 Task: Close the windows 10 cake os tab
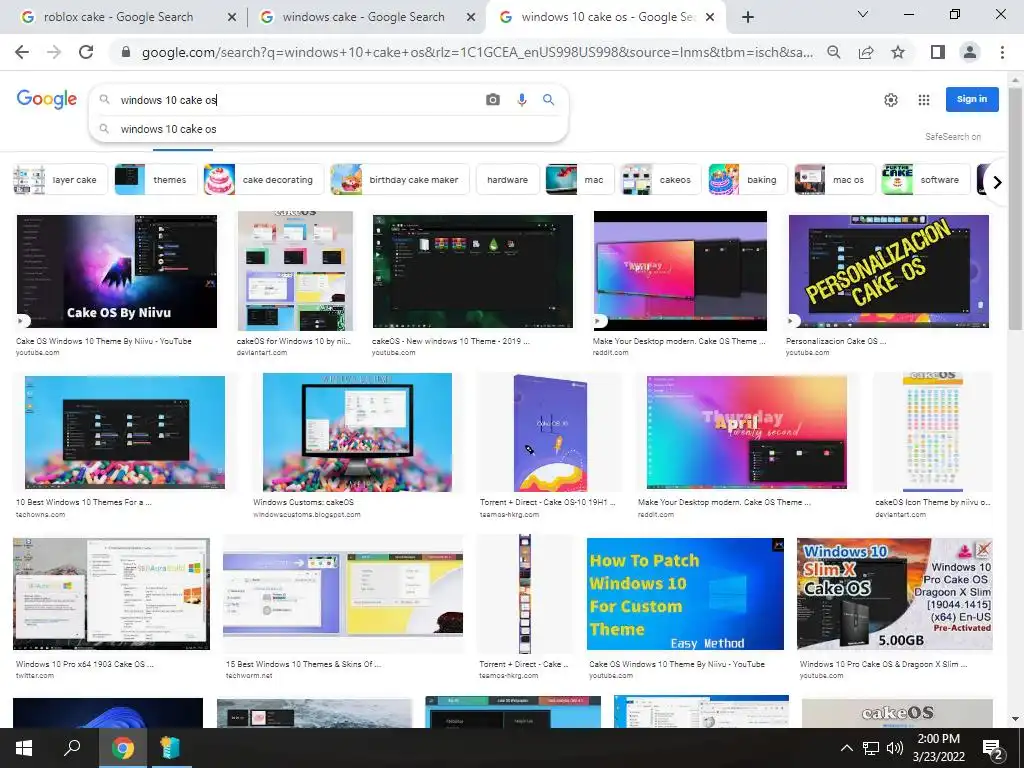711,18
